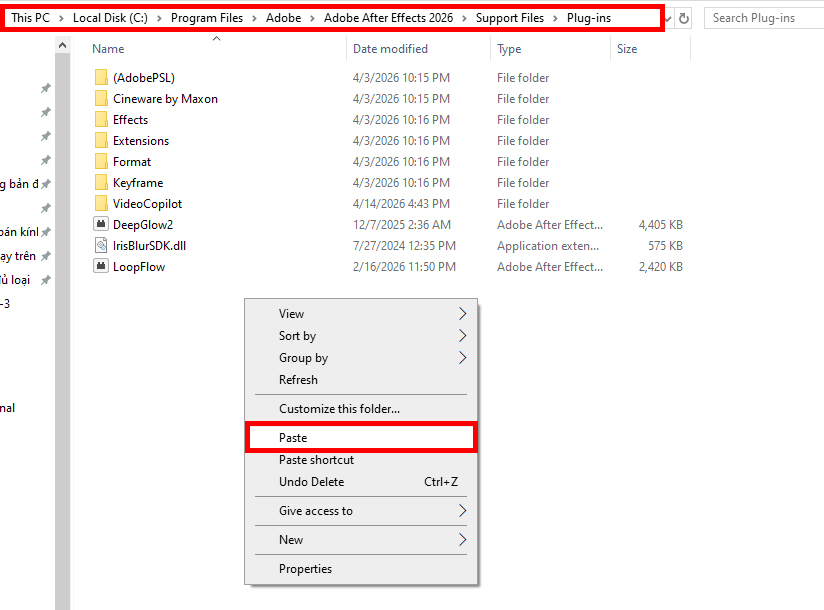Image resolution: width=824 pixels, height=610 pixels.
Task: Go to This PC in the address bar
Action: point(30,18)
